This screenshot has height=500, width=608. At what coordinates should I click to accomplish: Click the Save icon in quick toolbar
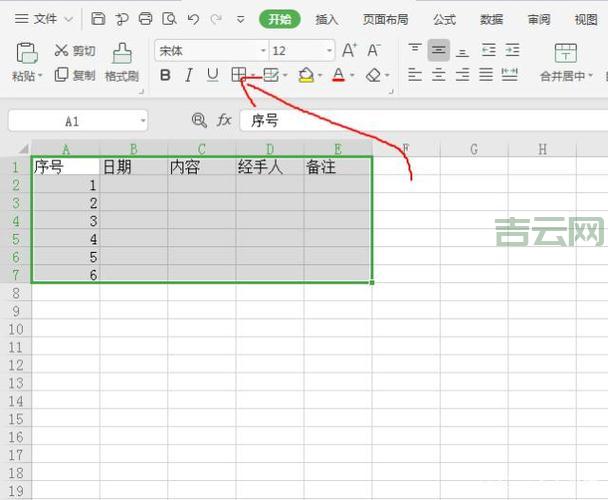(98, 19)
